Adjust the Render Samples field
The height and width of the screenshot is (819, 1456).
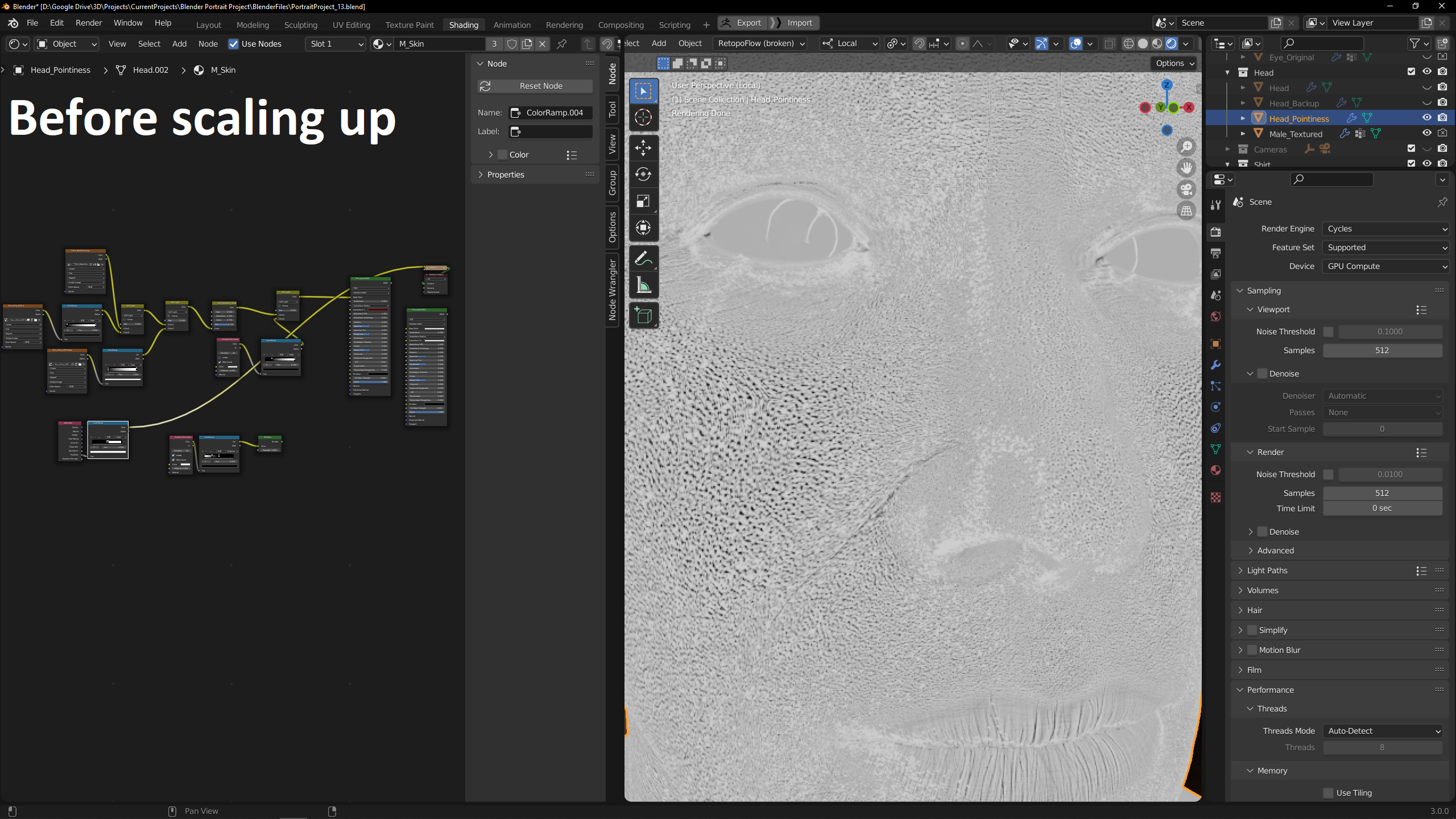tap(1383, 493)
